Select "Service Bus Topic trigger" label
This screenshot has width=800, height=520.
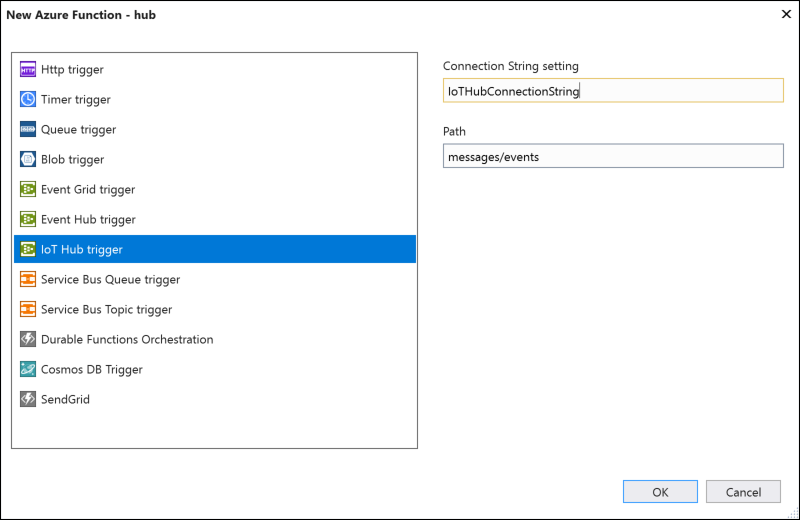click(x=106, y=310)
